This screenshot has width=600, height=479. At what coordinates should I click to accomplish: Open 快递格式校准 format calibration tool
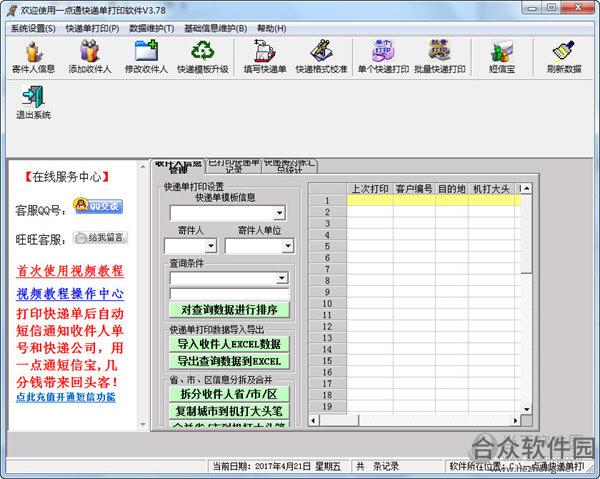(321, 57)
